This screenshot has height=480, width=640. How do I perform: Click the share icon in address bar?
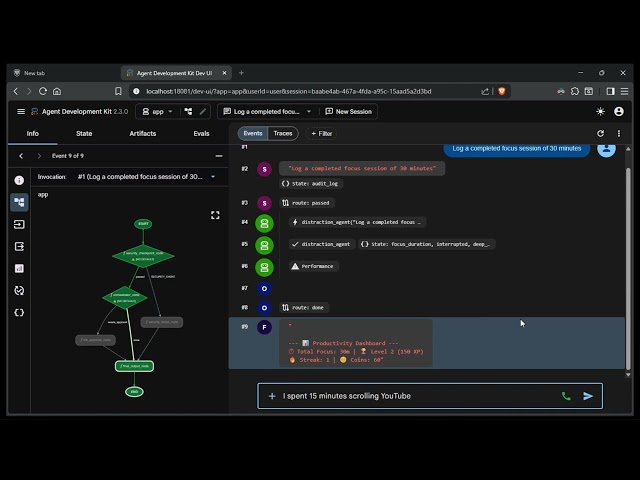(x=485, y=91)
